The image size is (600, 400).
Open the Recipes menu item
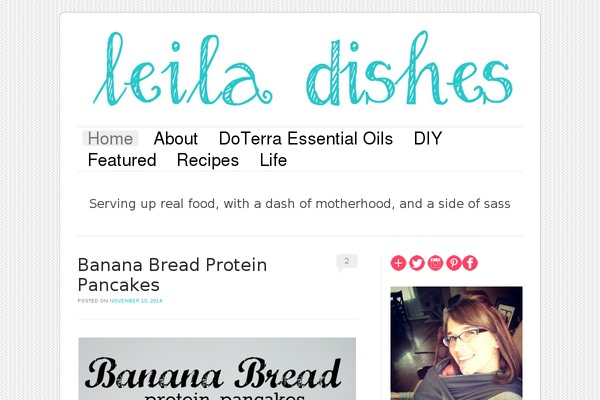click(x=208, y=160)
